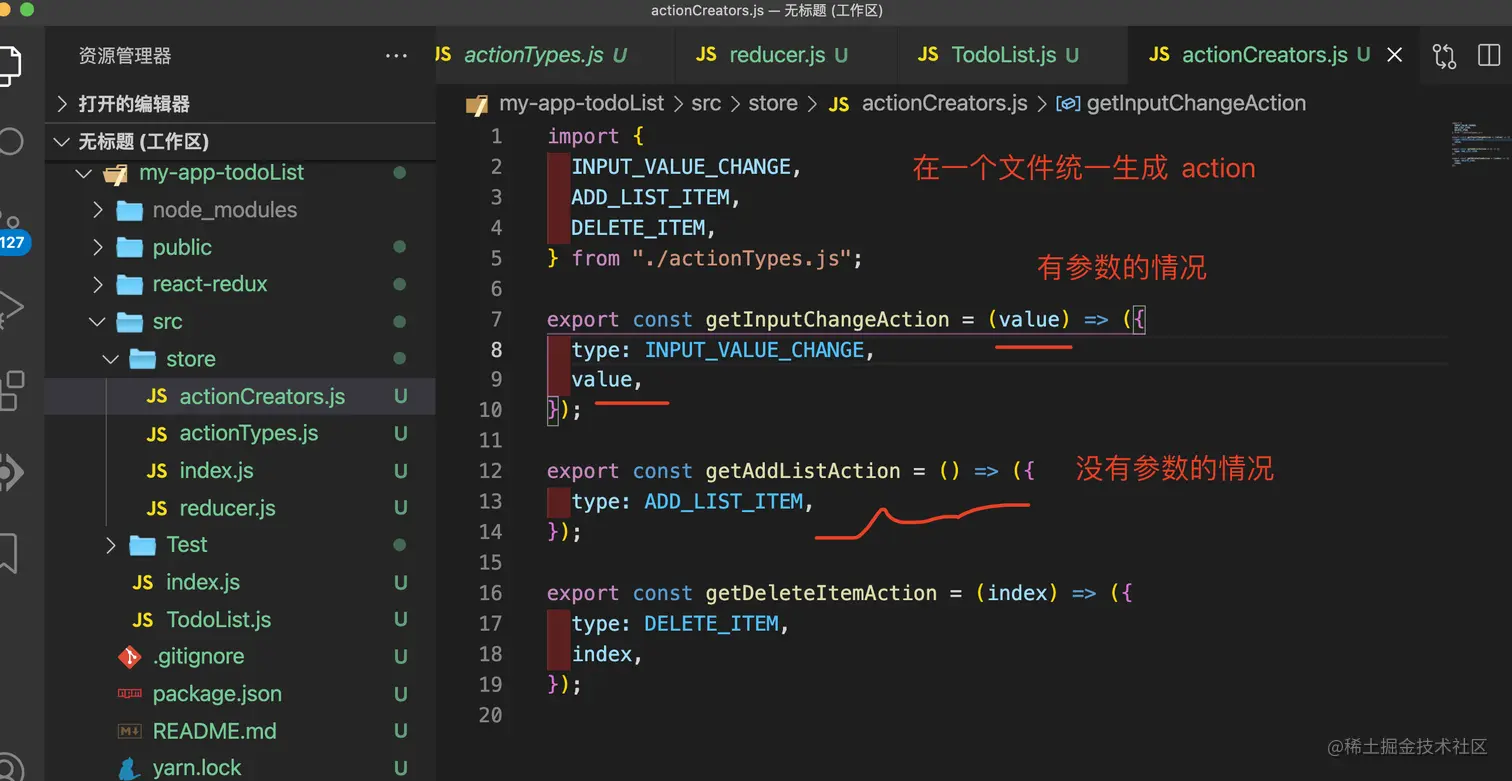
Task: Switch to the actionTypes.js tab
Action: tap(554, 55)
